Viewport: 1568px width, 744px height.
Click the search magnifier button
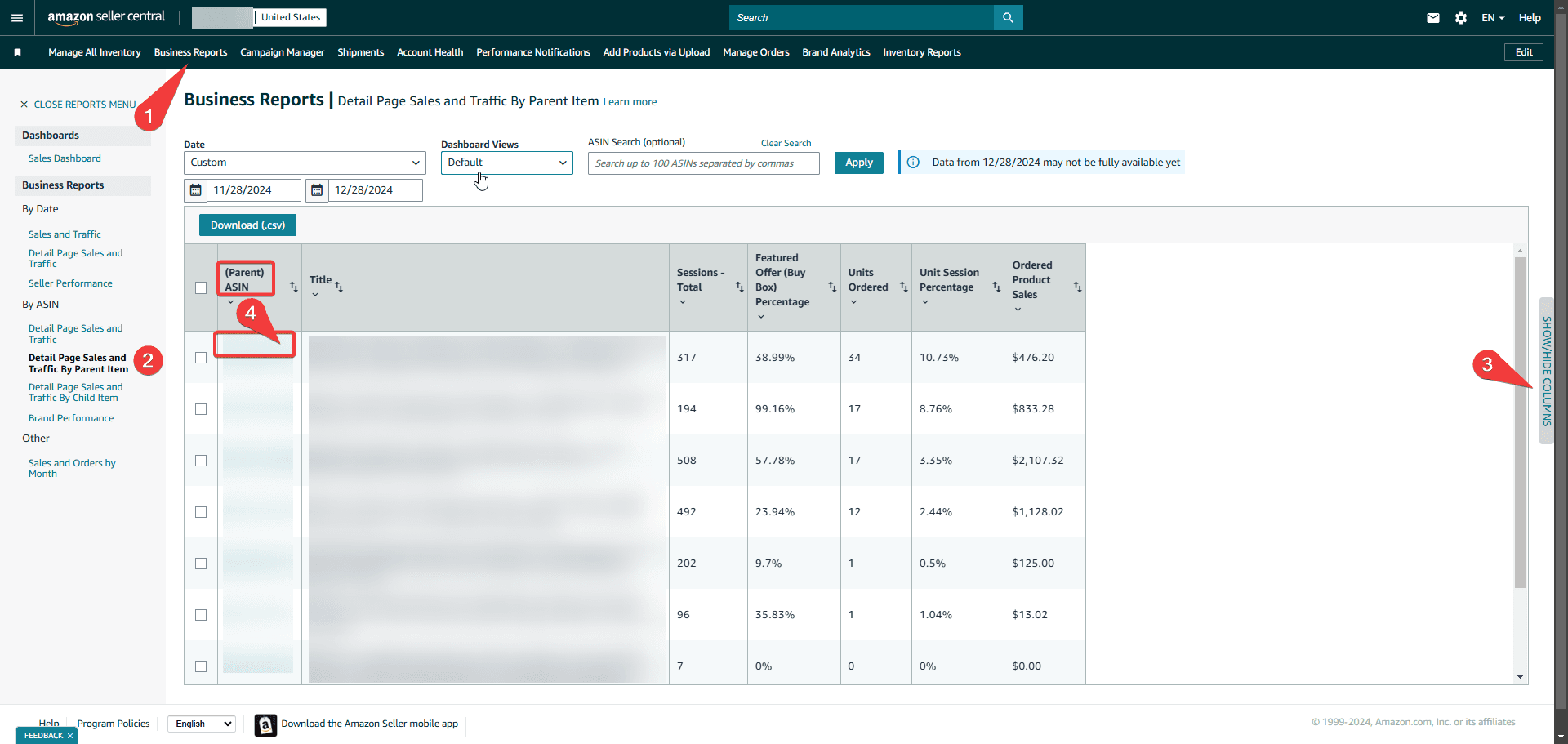click(1008, 17)
